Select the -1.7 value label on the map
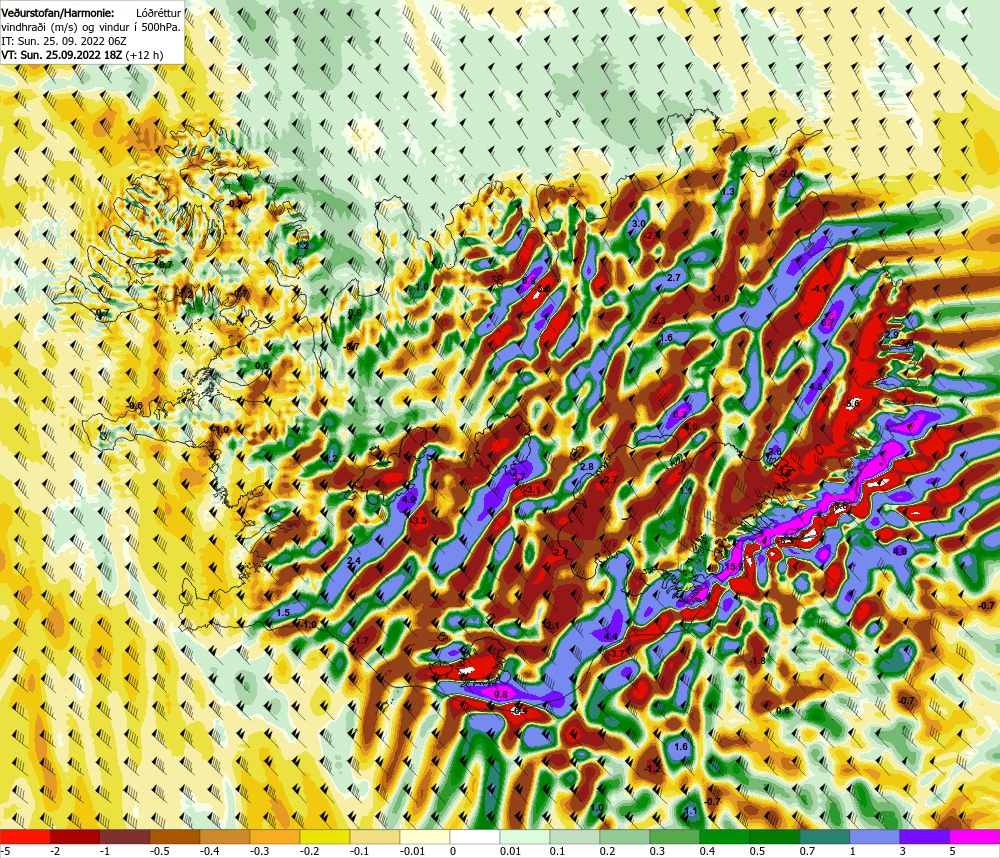 click(x=360, y=640)
